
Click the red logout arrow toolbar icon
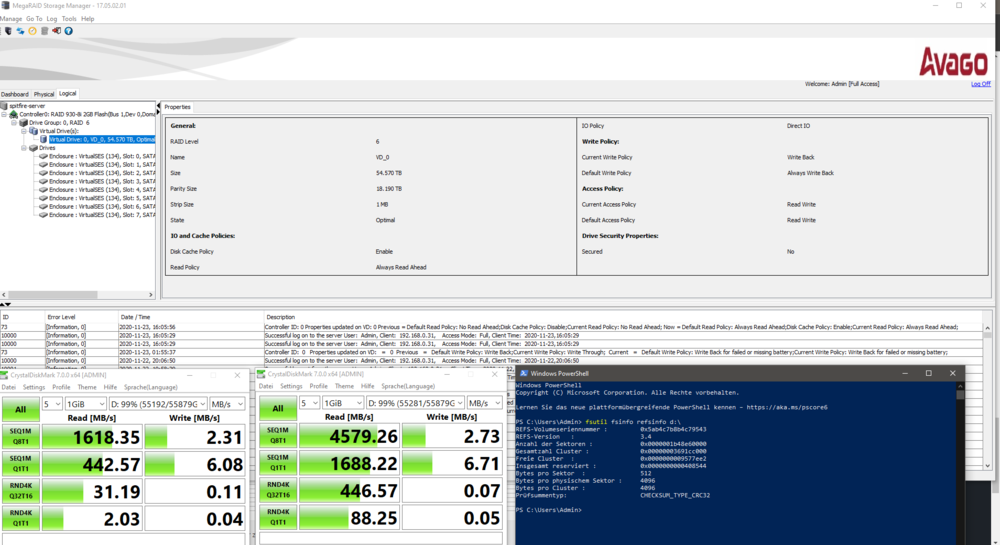click(x=56, y=31)
